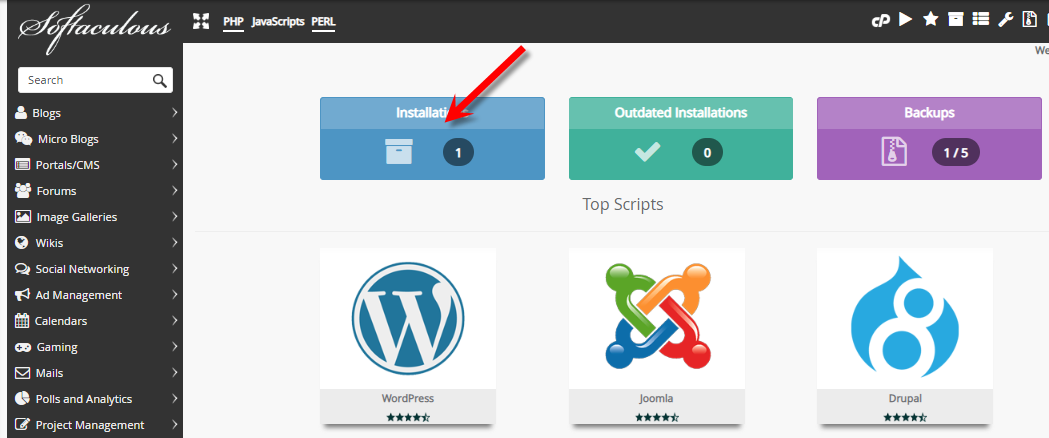Expand the Blogs category chevron
This screenshot has width=1049, height=438.
pyautogui.click(x=175, y=112)
